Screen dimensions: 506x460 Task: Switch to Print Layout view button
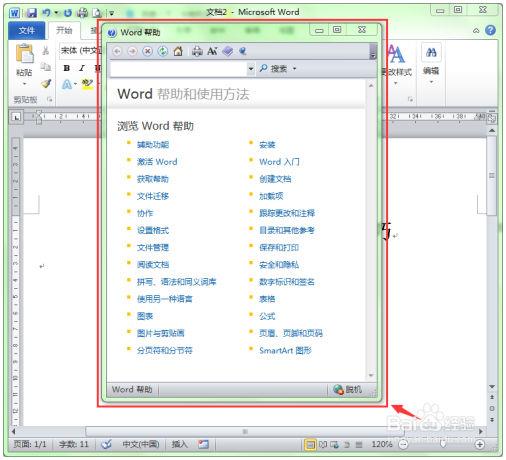click(310, 444)
